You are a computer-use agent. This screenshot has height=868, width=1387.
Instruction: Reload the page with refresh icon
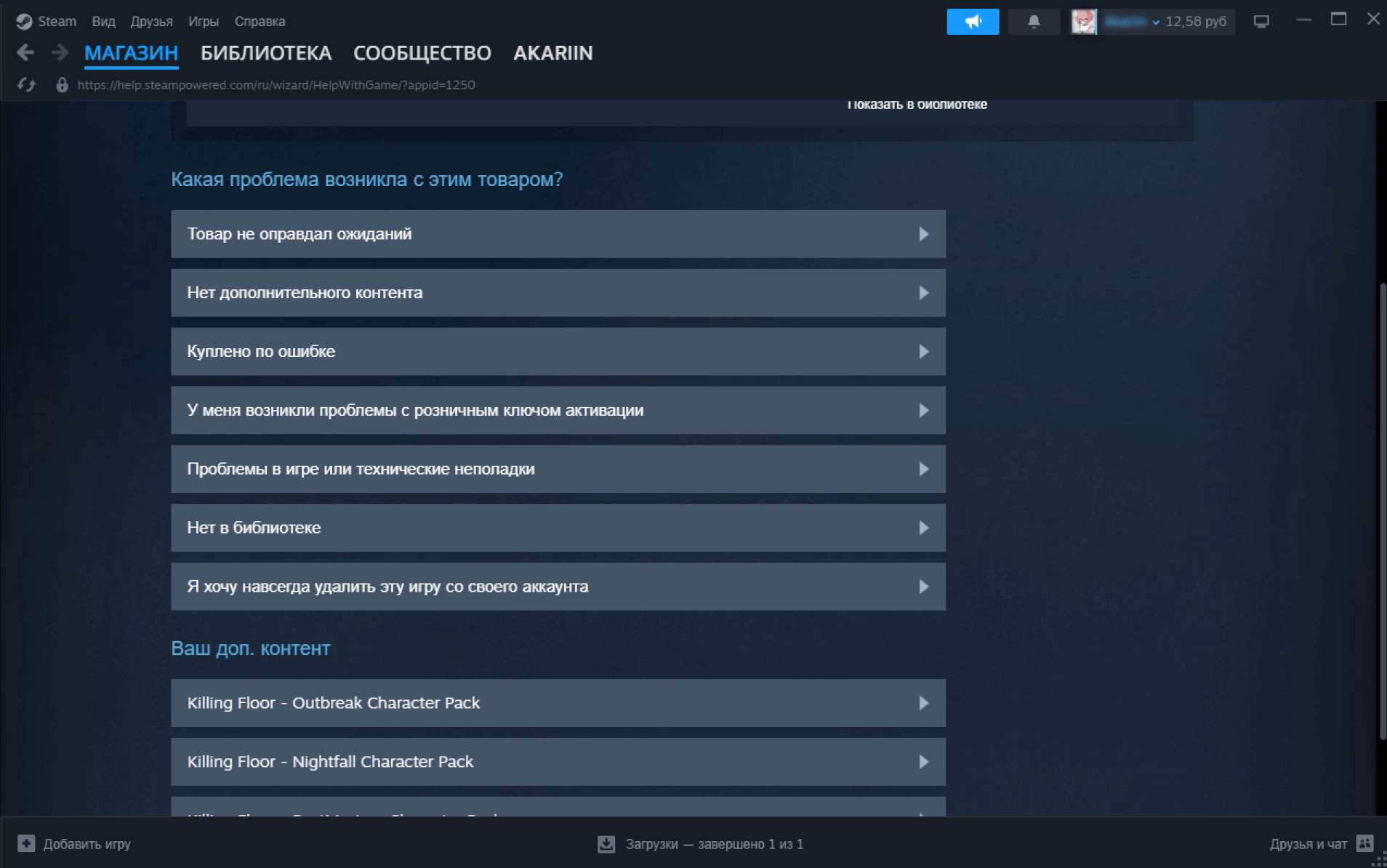[x=26, y=85]
